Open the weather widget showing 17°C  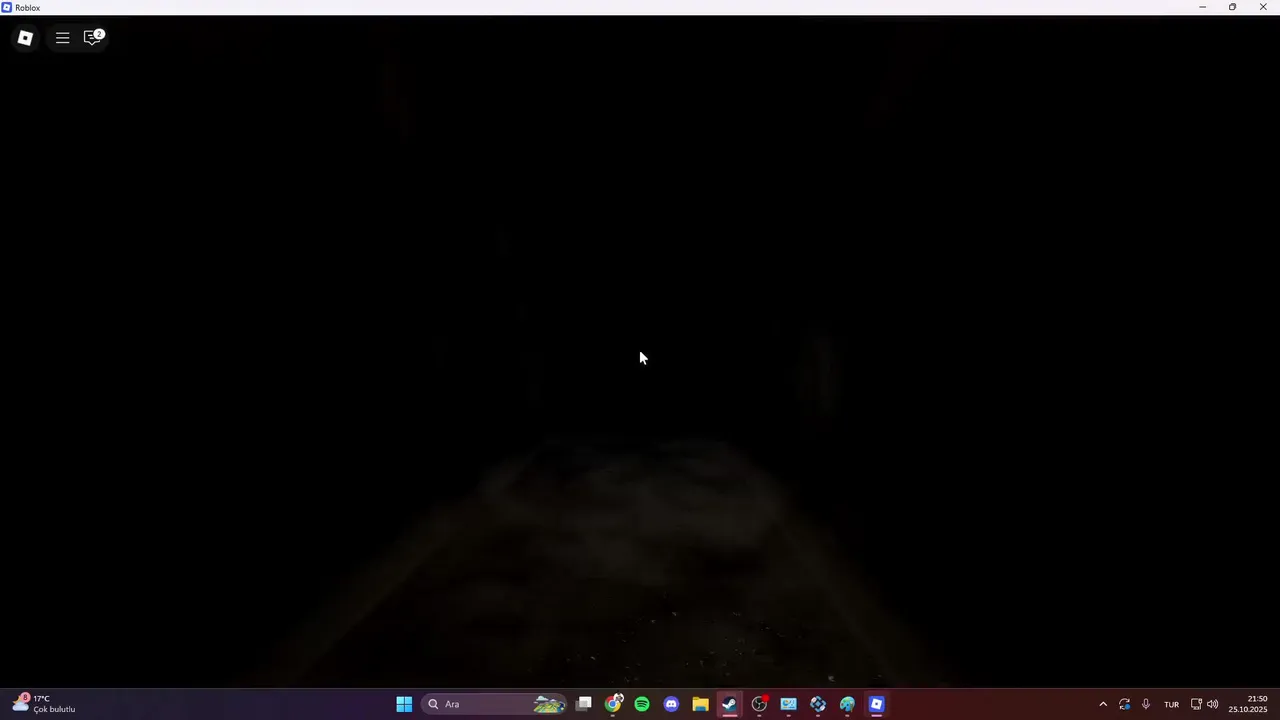44,704
